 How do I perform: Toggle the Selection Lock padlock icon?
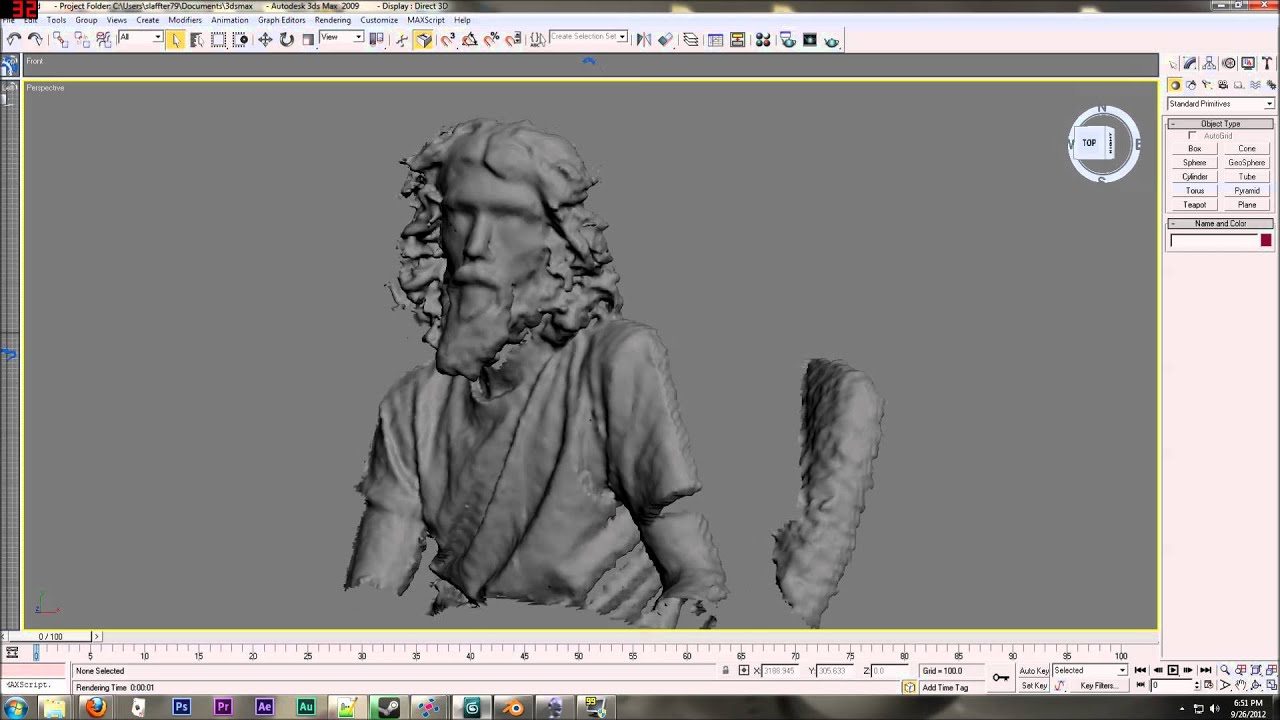tap(726, 671)
